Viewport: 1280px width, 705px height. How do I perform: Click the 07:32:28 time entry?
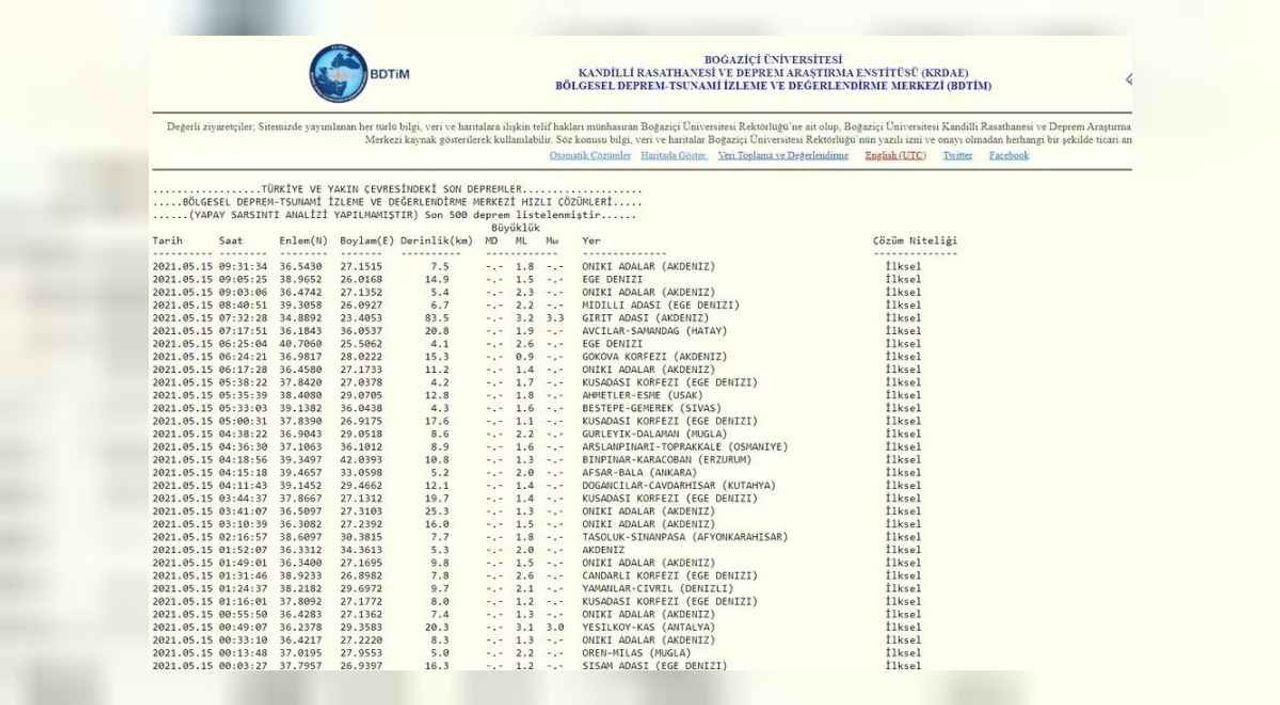243,318
